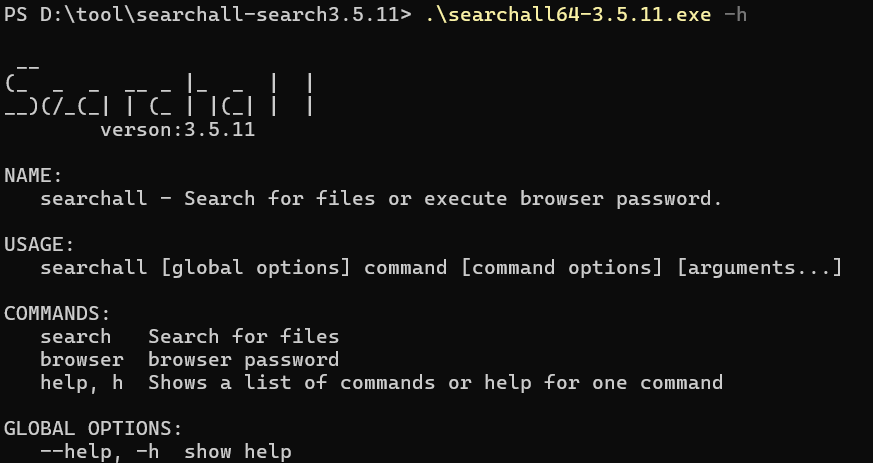Click the [arguments...] text in usage
This screenshot has height=463, width=873.
(x=759, y=268)
